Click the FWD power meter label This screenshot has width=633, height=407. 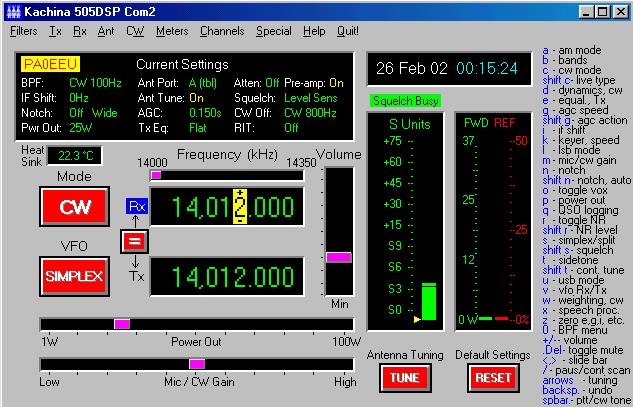point(476,123)
